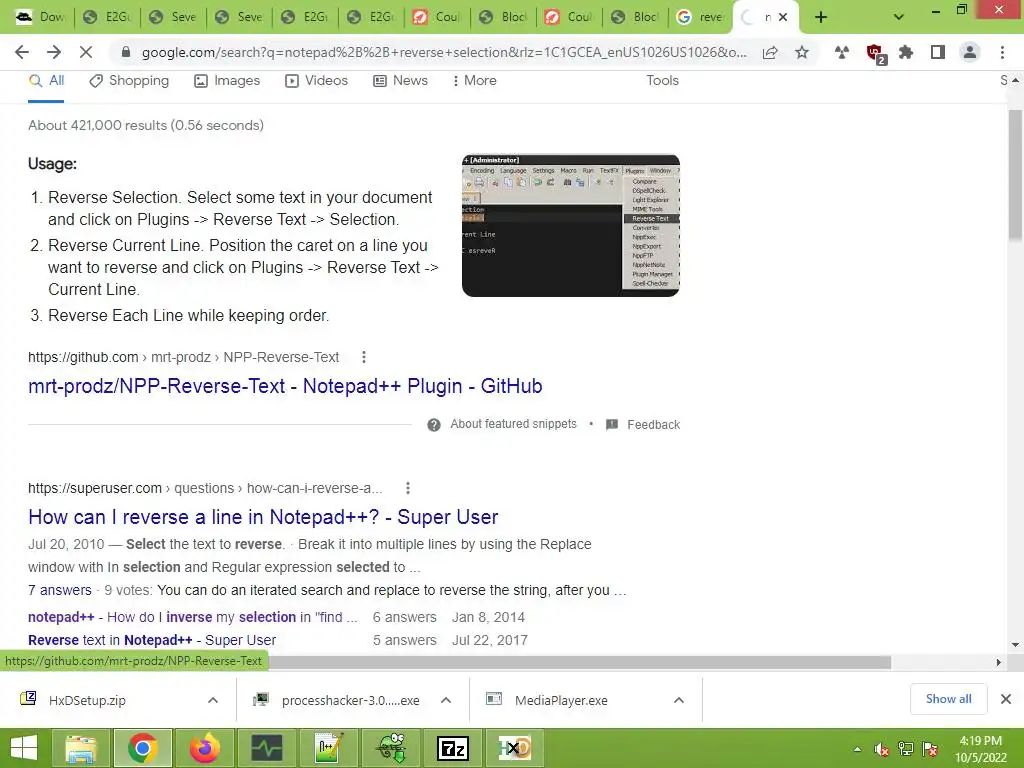Open Notepad++ from the taskbar
Viewport: 1024px width, 768px height.
[329, 748]
